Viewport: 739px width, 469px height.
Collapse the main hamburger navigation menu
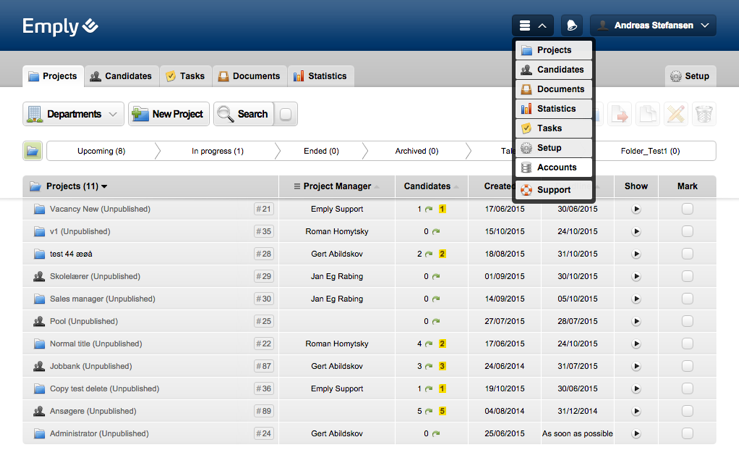[532, 26]
